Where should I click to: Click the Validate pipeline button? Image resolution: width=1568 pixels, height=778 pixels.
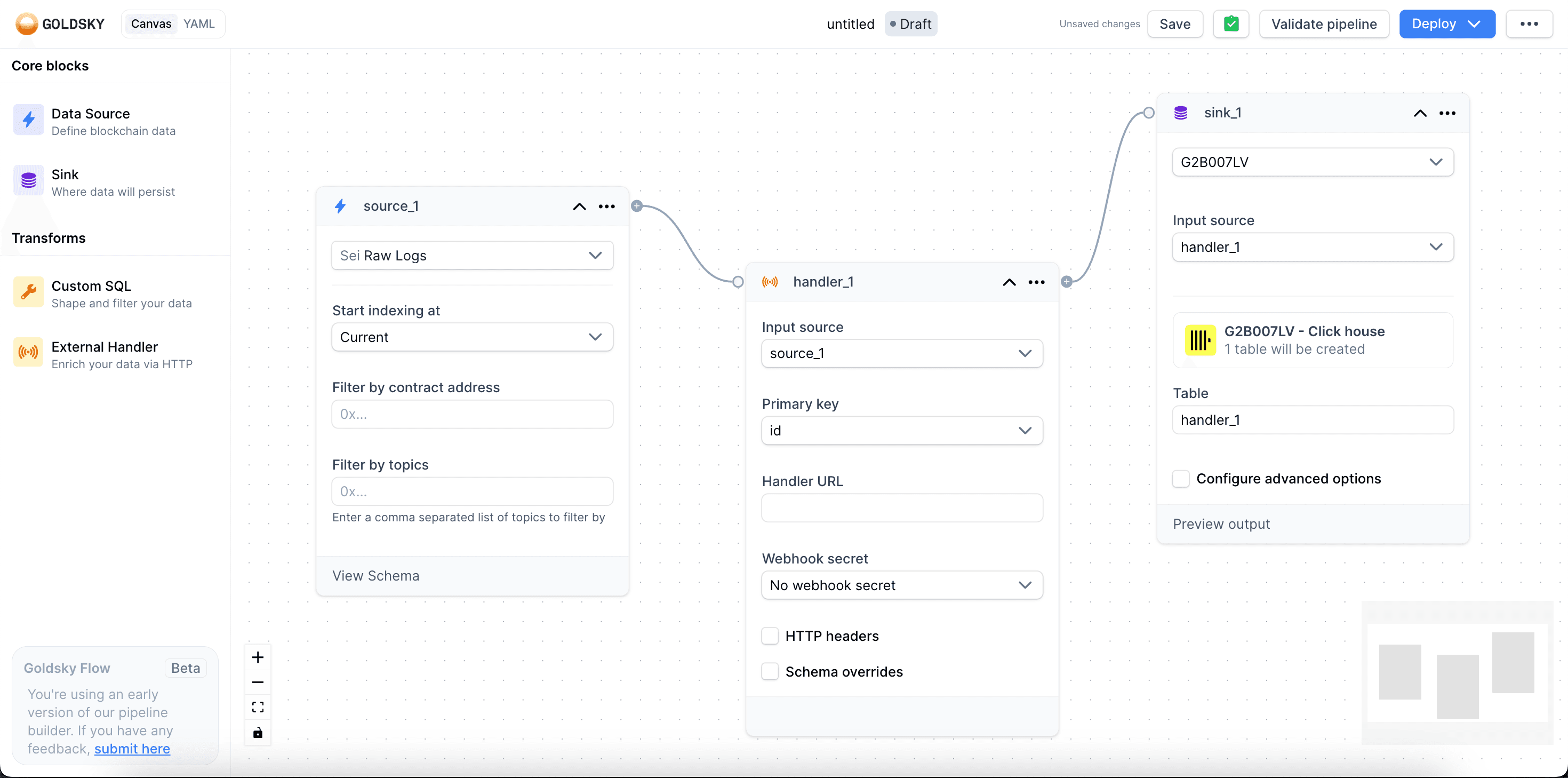(1323, 24)
